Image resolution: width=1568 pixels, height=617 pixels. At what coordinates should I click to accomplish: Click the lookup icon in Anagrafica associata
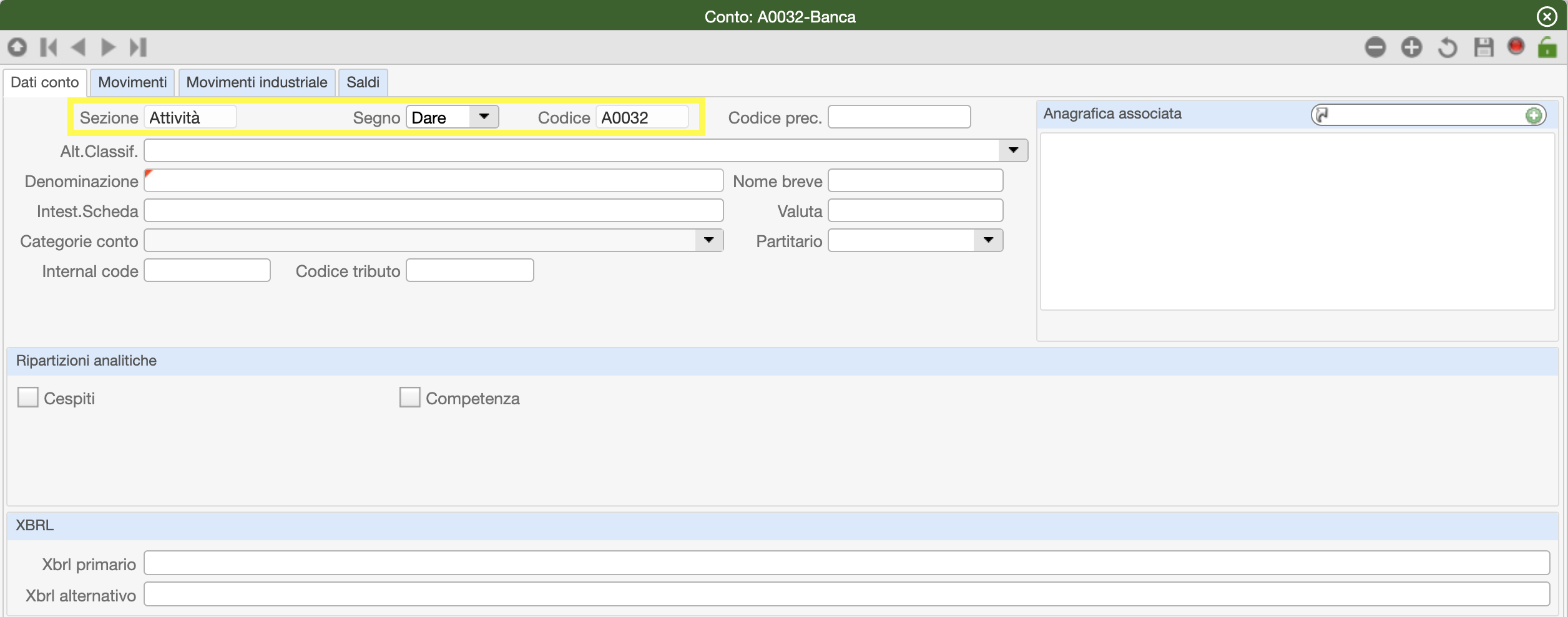1321,115
